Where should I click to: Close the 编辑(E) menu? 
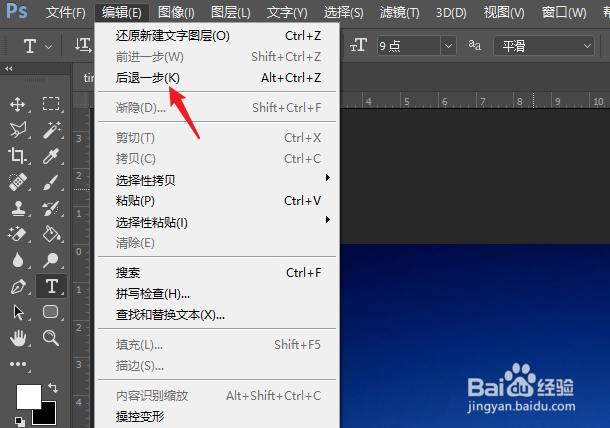click(x=122, y=13)
